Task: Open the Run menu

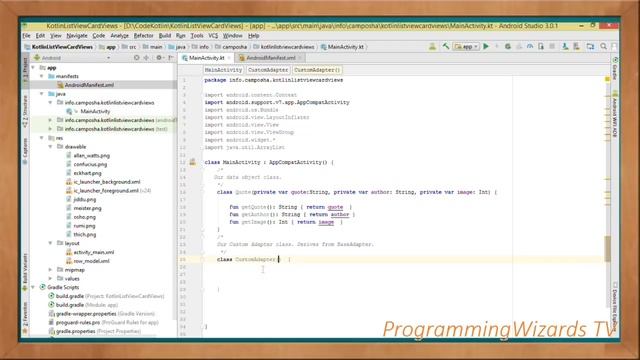Action: [180, 36]
